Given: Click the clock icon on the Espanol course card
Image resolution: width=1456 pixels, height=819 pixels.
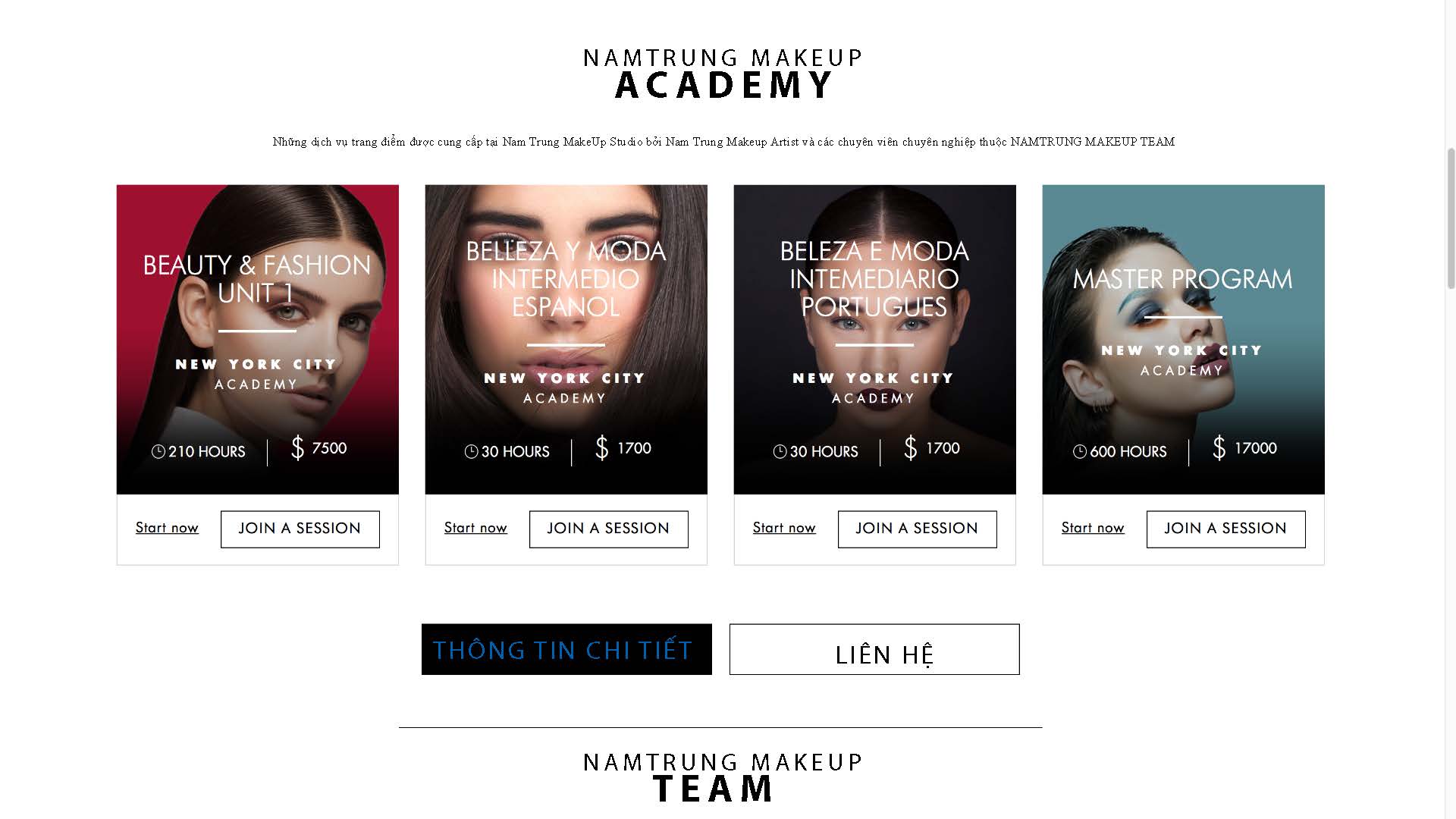Looking at the screenshot, I should 472,452.
